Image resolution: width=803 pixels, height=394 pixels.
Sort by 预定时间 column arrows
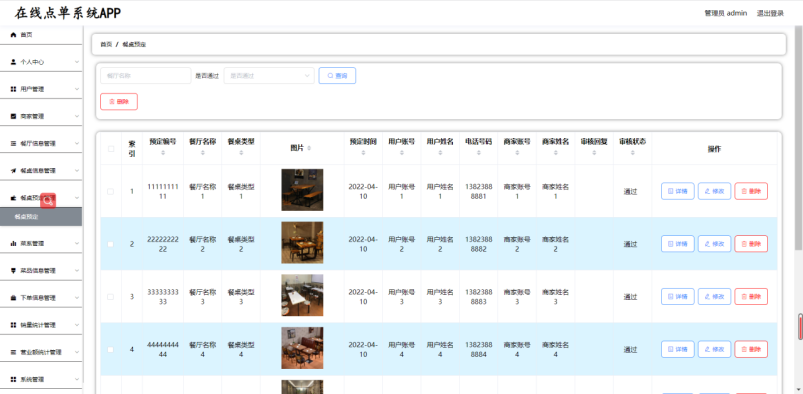pos(363,153)
